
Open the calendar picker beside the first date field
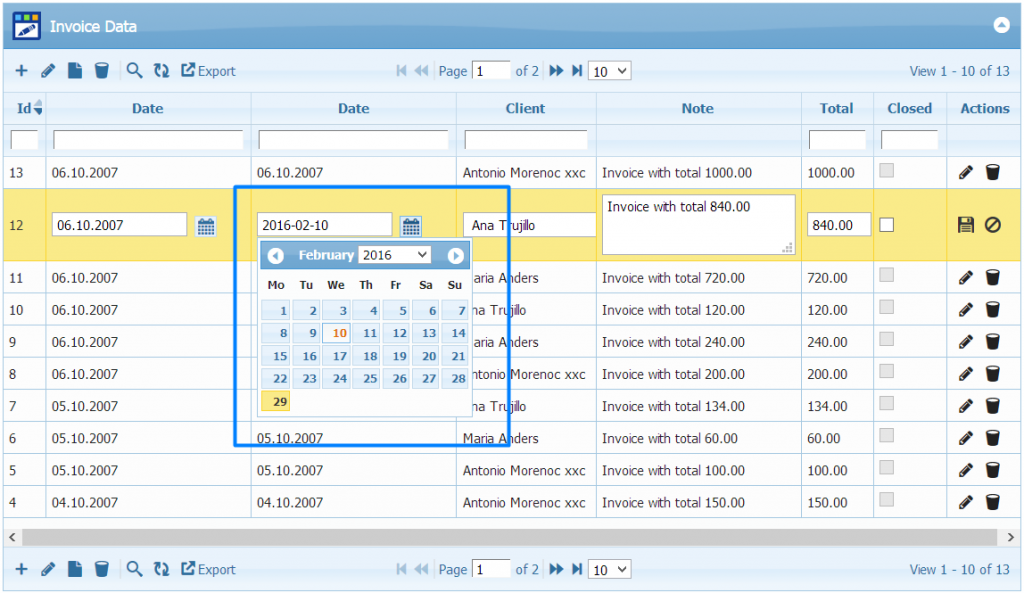tap(206, 226)
